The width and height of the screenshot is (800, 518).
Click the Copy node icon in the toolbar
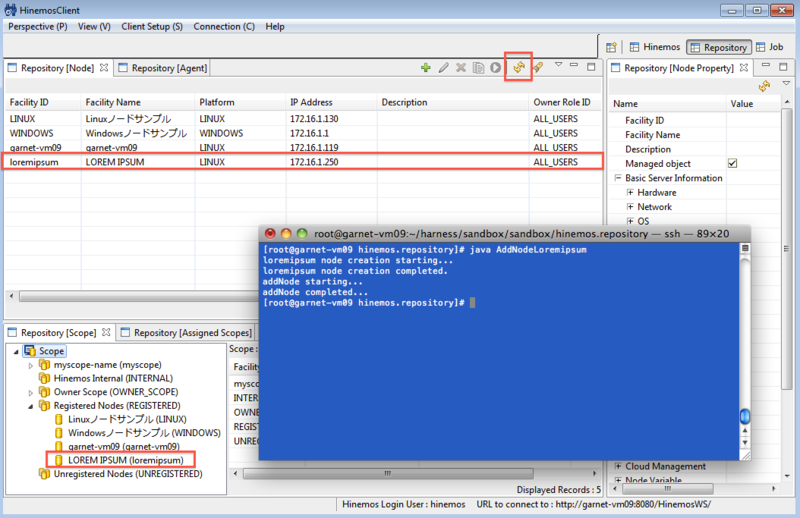[x=478, y=67]
